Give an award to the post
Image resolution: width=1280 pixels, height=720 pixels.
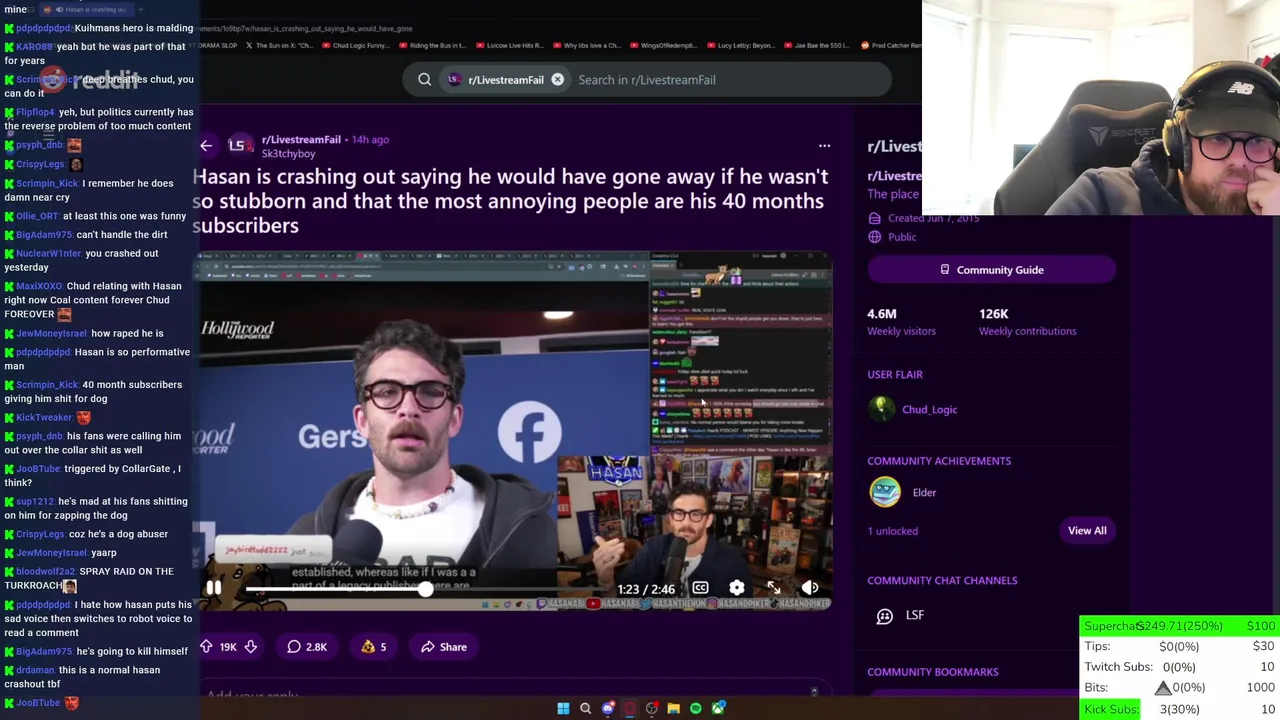point(374,647)
